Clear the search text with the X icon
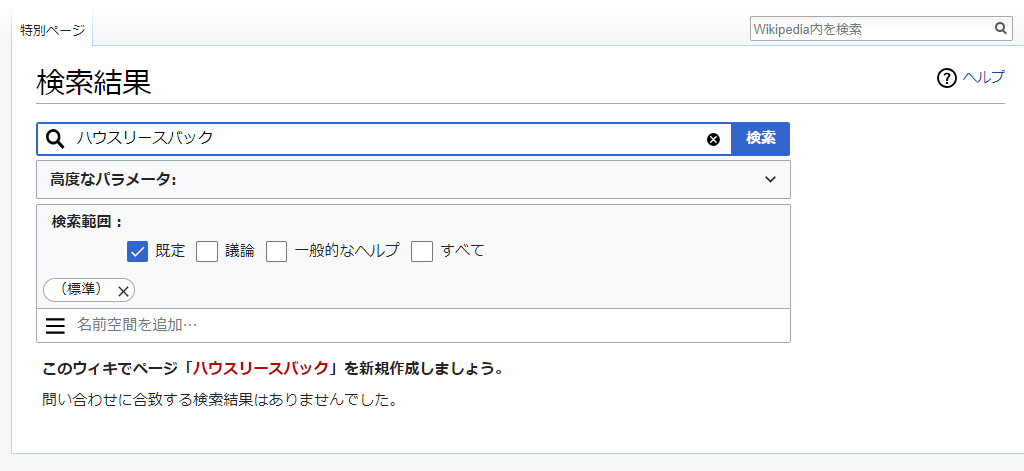Screen dimensions: 1024x471 point(713,139)
